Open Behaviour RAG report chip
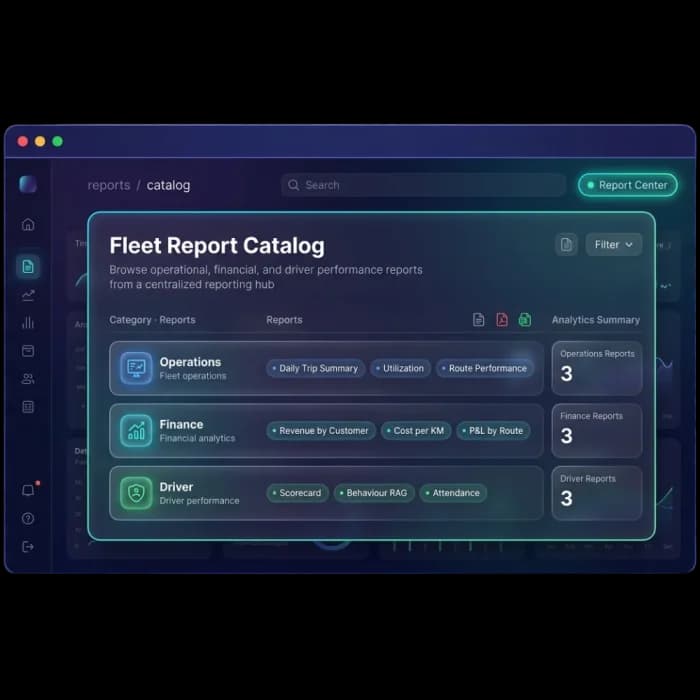This screenshot has height=700, width=700. [374, 493]
